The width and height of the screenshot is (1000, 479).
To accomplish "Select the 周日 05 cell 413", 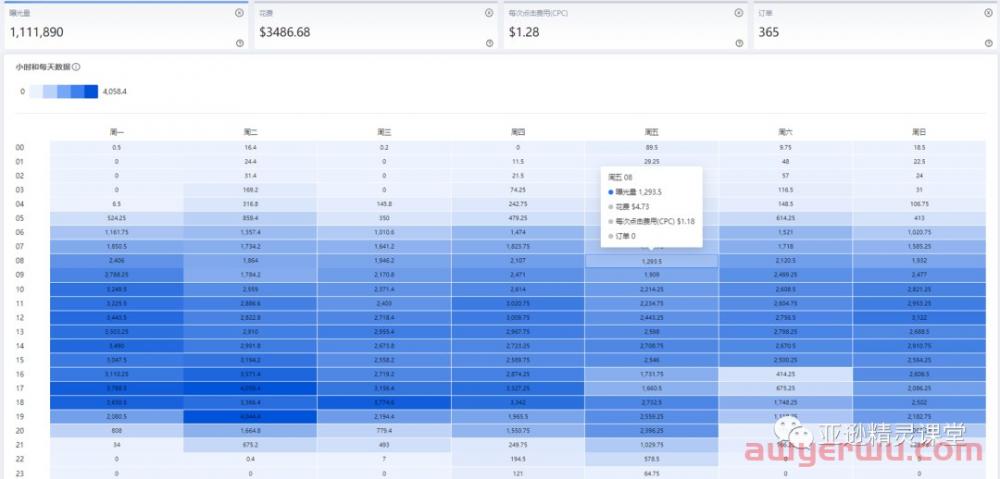I will tap(918, 218).
